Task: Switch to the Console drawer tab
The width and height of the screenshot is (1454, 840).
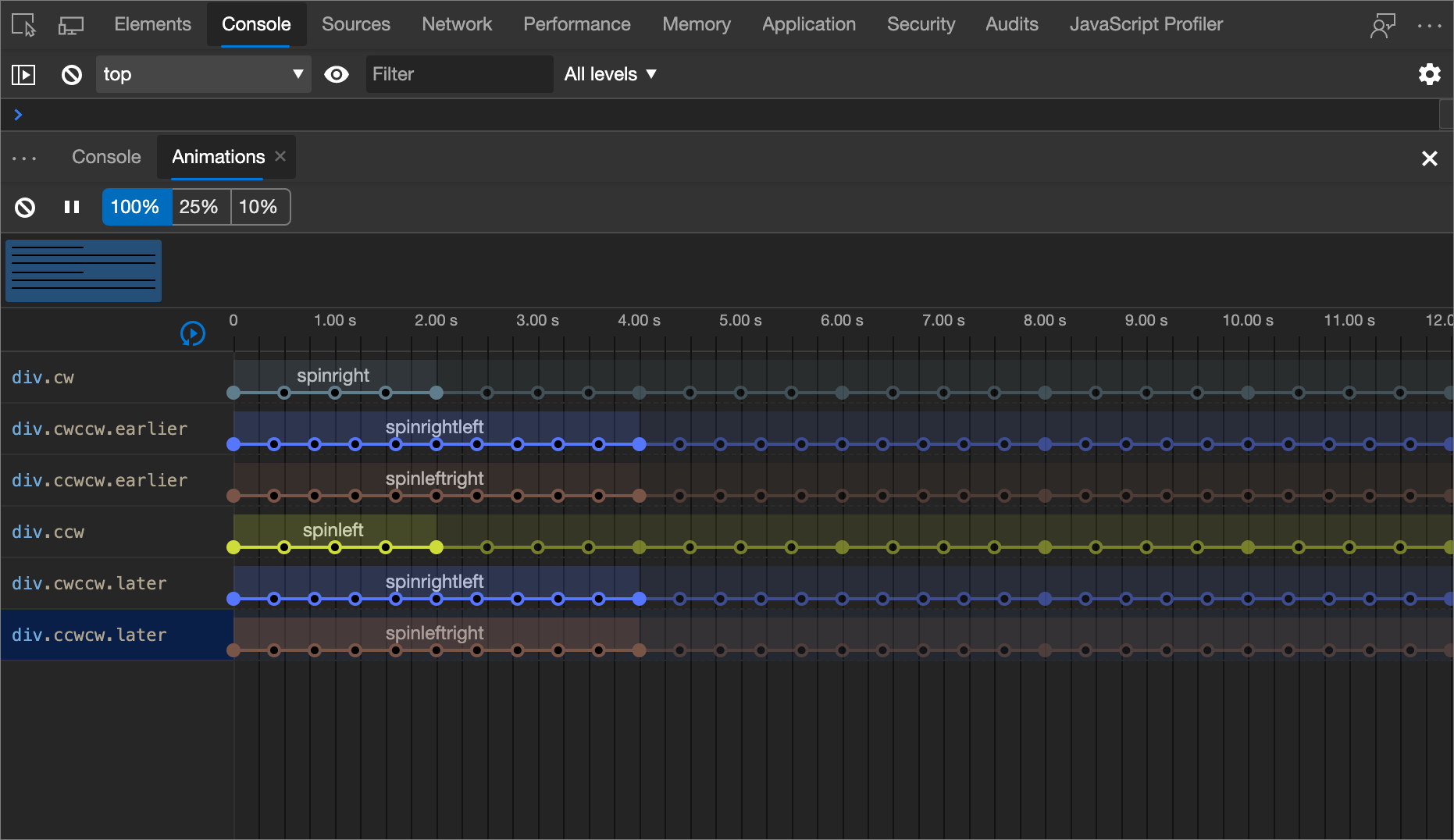Action: click(x=105, y=157)
